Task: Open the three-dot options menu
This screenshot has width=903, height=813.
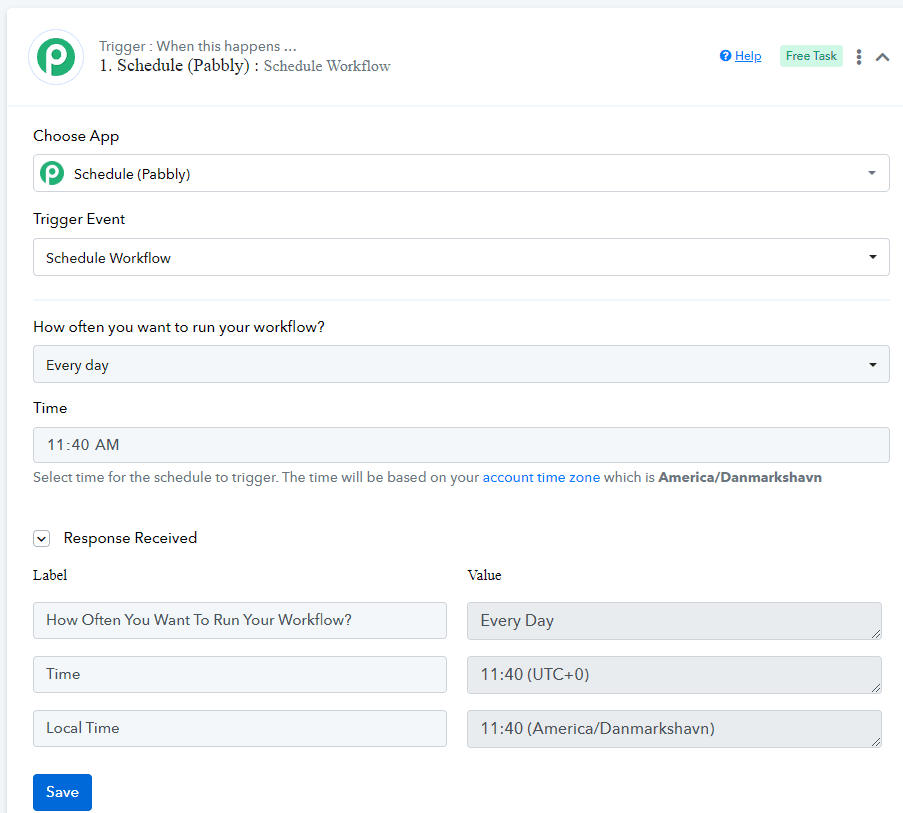Action: pos(859,56)
